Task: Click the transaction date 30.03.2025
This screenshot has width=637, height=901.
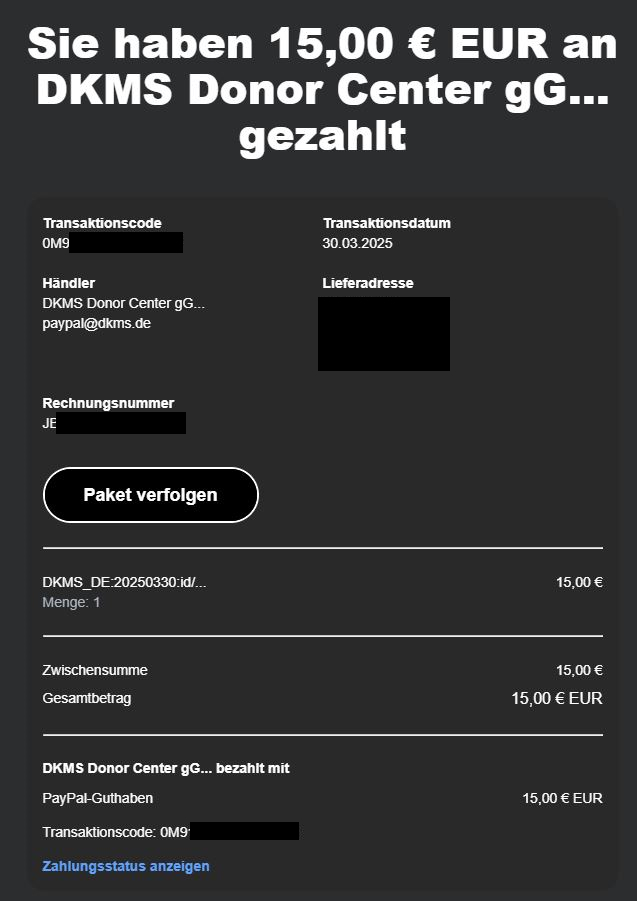Action: click(358, 243)
